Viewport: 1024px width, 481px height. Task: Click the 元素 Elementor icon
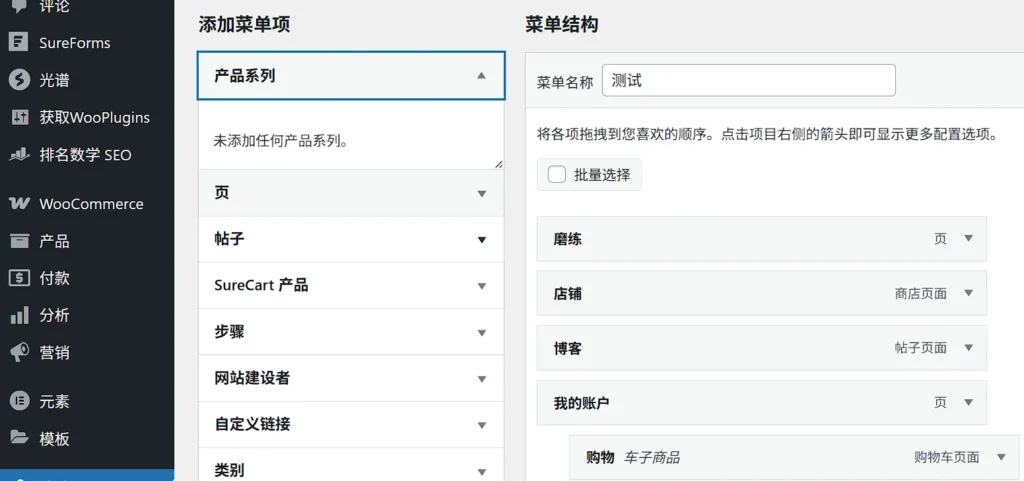tap(19, 401)
